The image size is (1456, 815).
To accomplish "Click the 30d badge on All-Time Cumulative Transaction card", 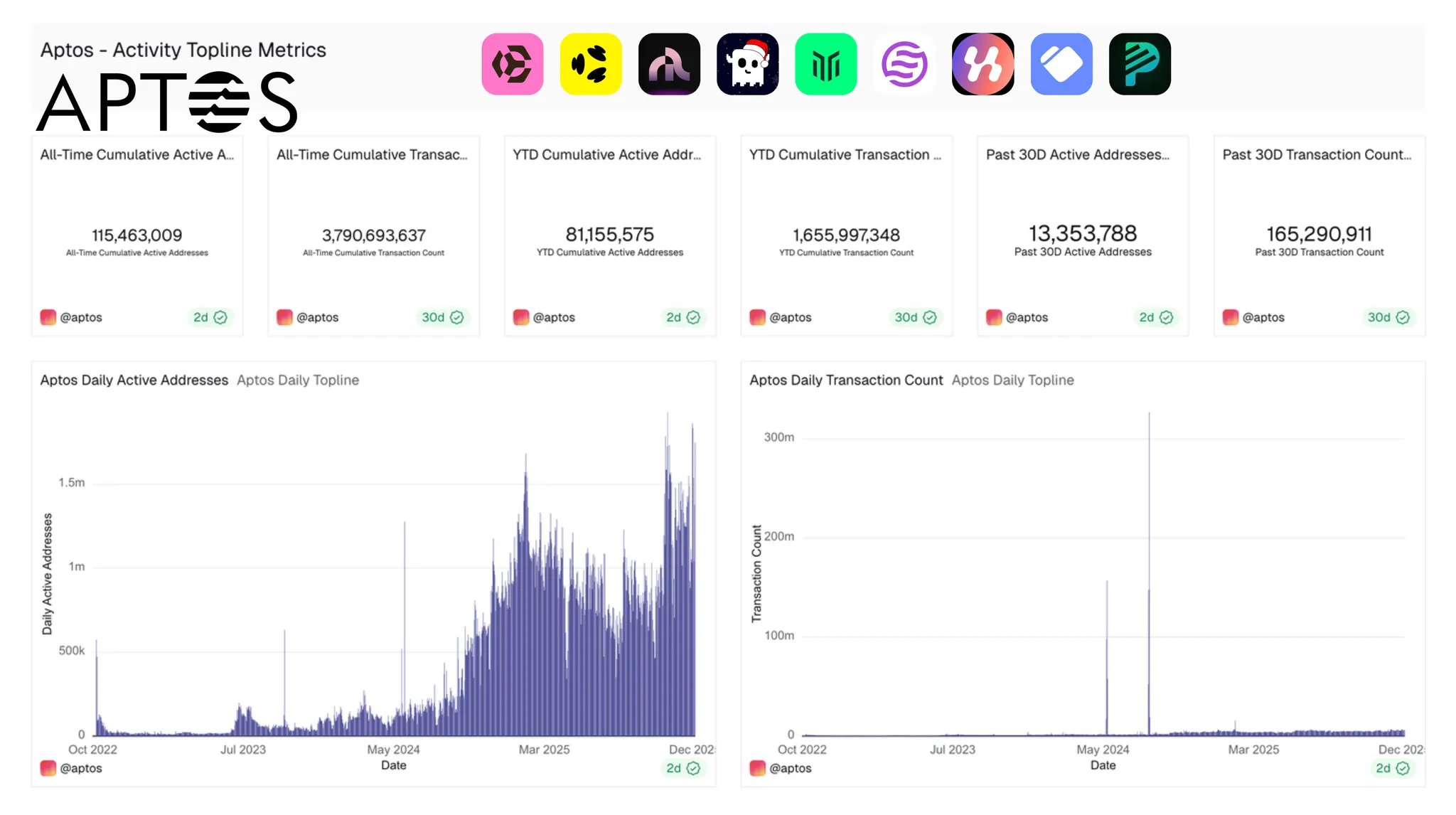I will coord(442,317).
